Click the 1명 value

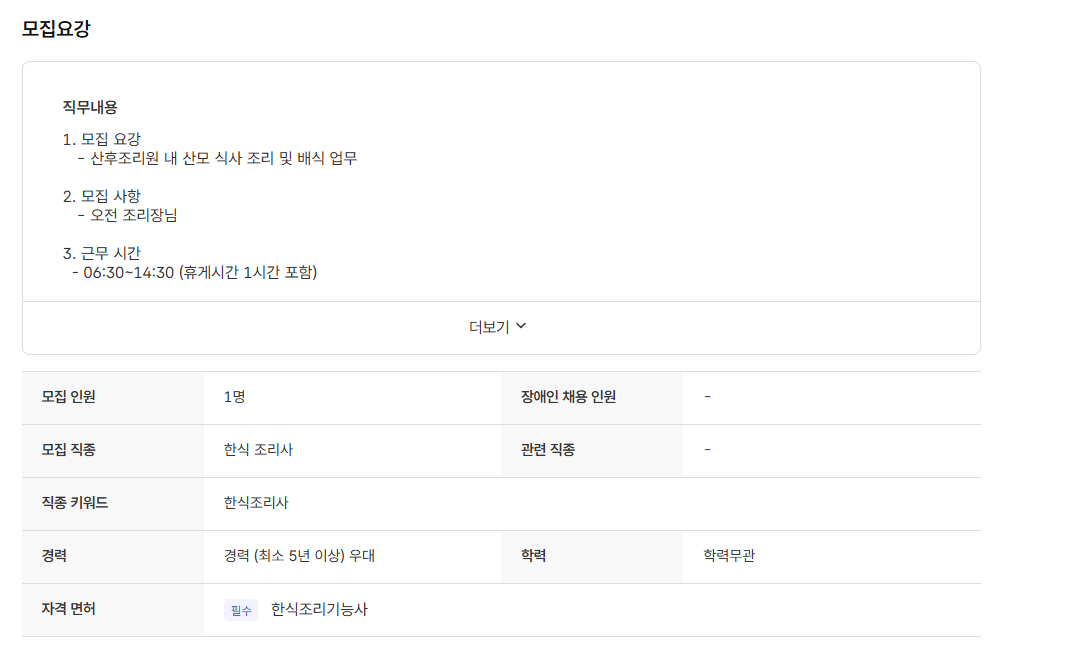coord(235,397)
